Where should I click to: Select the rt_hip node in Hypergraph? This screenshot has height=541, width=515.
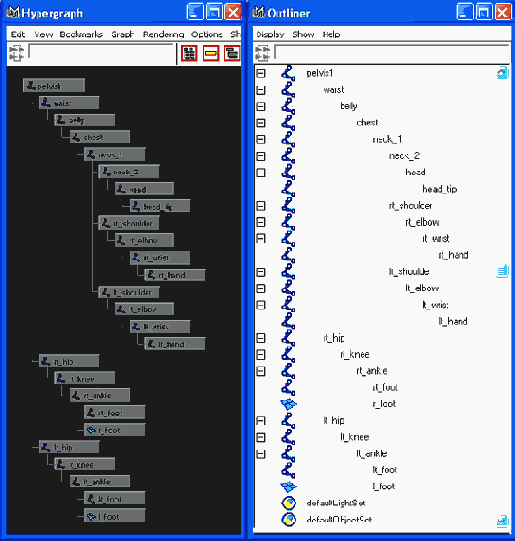[69, 361]
